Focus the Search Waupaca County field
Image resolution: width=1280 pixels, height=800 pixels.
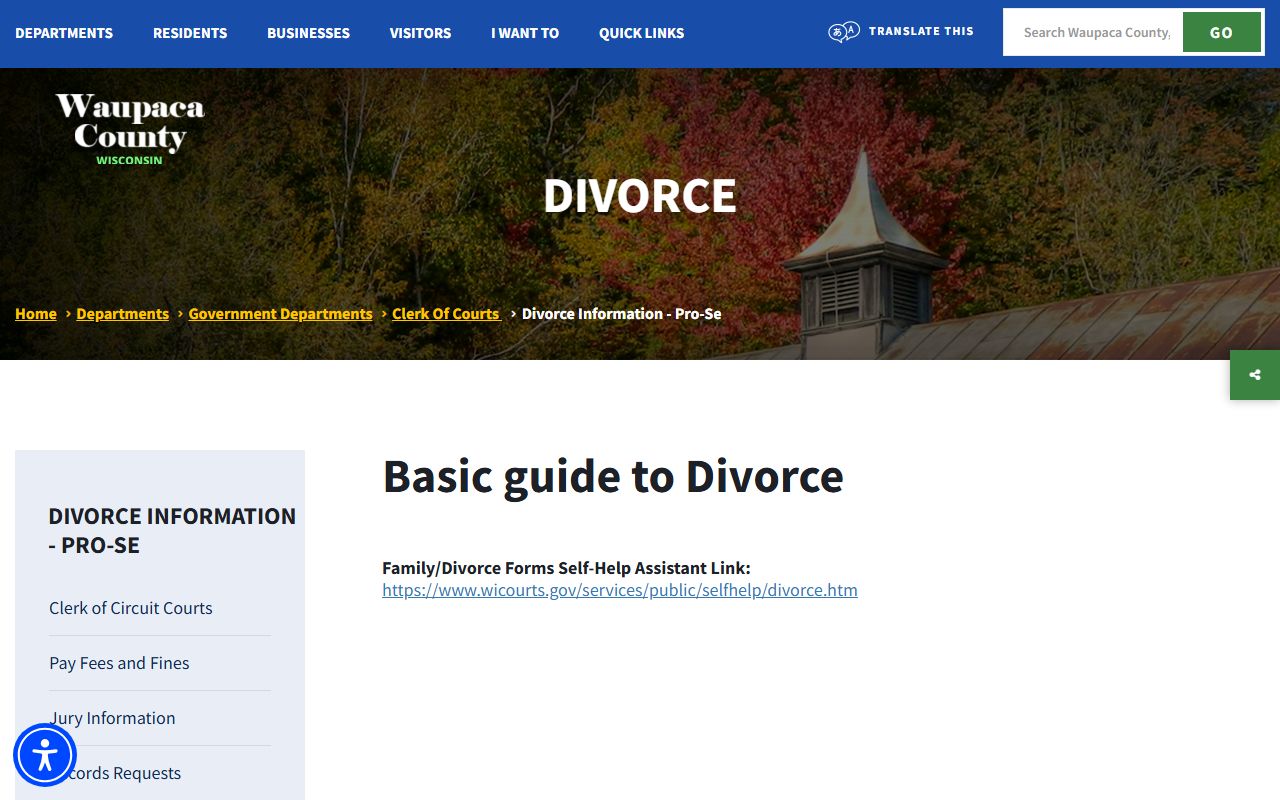[x=1095, y=32]
